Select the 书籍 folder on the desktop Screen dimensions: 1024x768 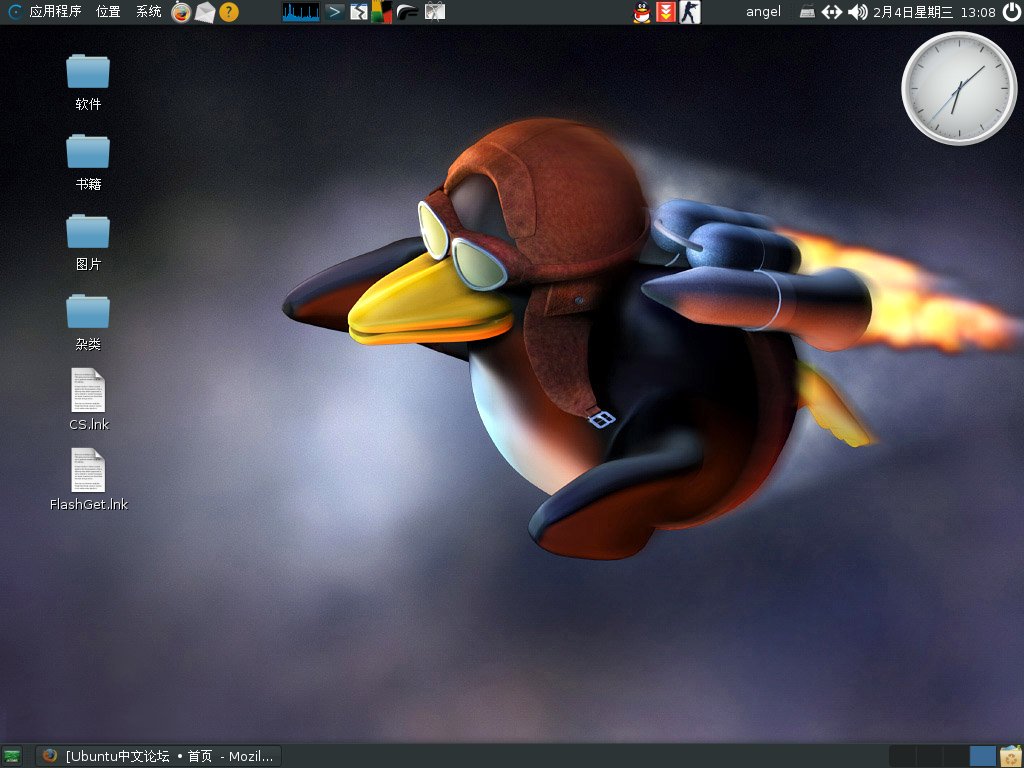[88, 163]
